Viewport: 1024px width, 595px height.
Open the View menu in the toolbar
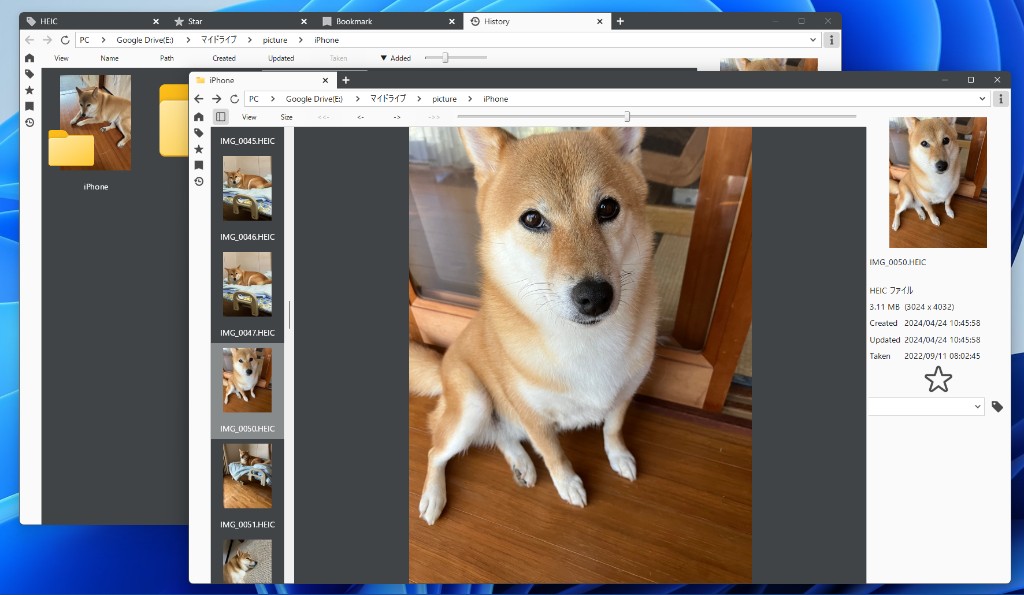coord(249,116)
